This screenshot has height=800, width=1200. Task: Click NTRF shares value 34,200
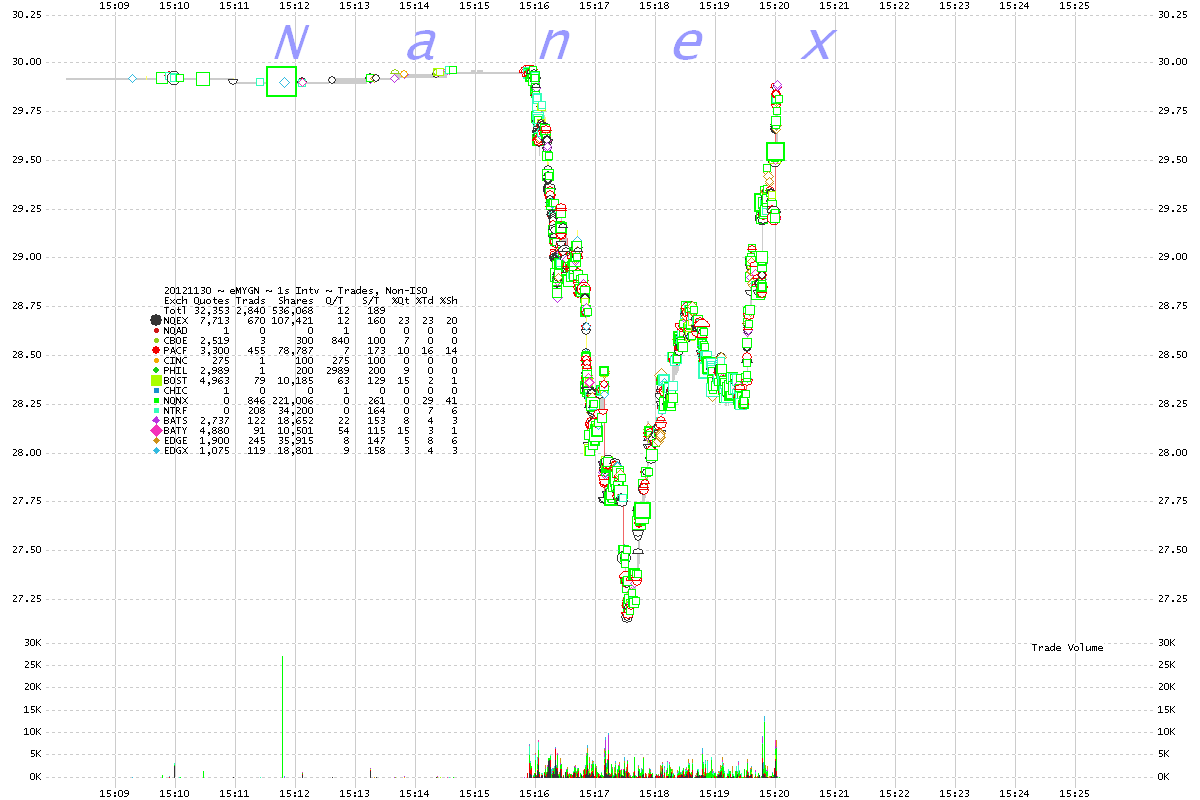[295, 411]
